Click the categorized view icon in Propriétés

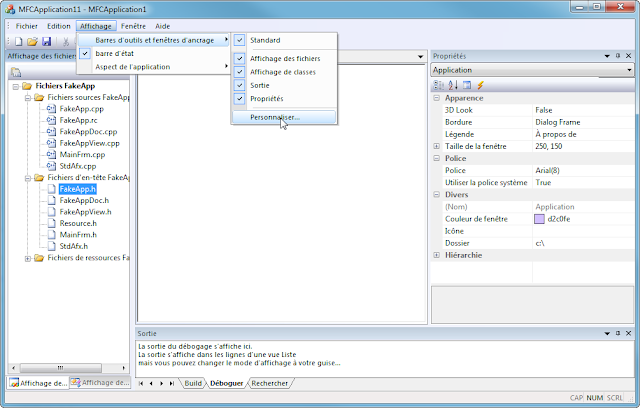(x=438, y=85)
